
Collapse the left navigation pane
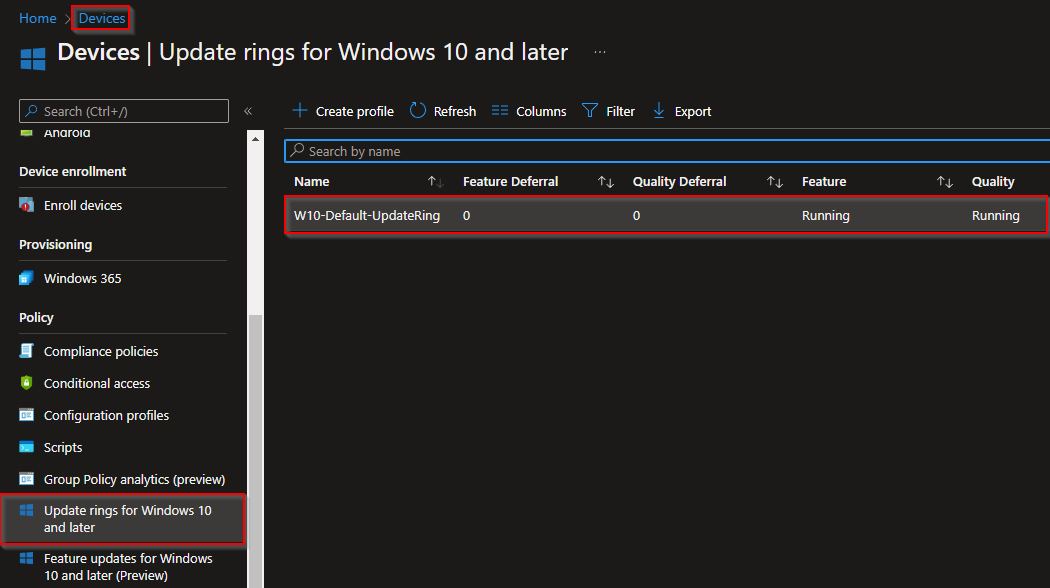click(x=247, y=112)
